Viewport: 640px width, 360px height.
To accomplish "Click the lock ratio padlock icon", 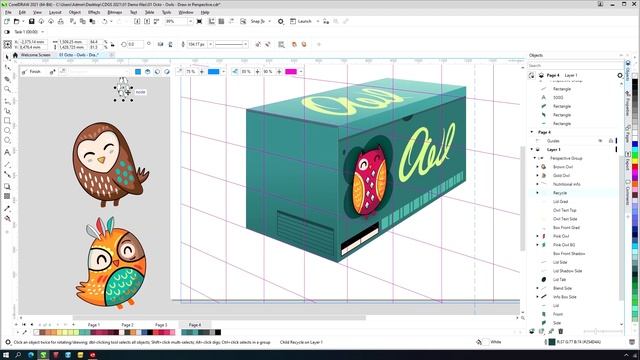I will (112, 44).
